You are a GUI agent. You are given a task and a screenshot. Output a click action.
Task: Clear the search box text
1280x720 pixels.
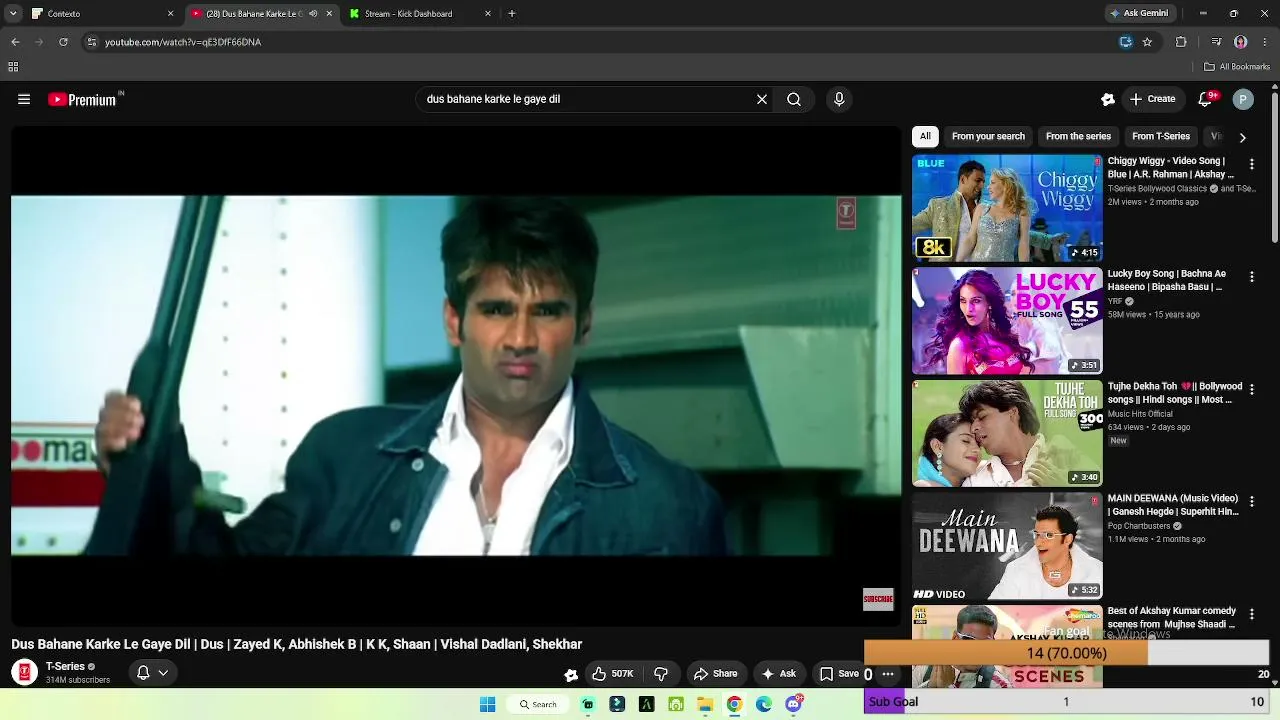click(x=762, y=99)
